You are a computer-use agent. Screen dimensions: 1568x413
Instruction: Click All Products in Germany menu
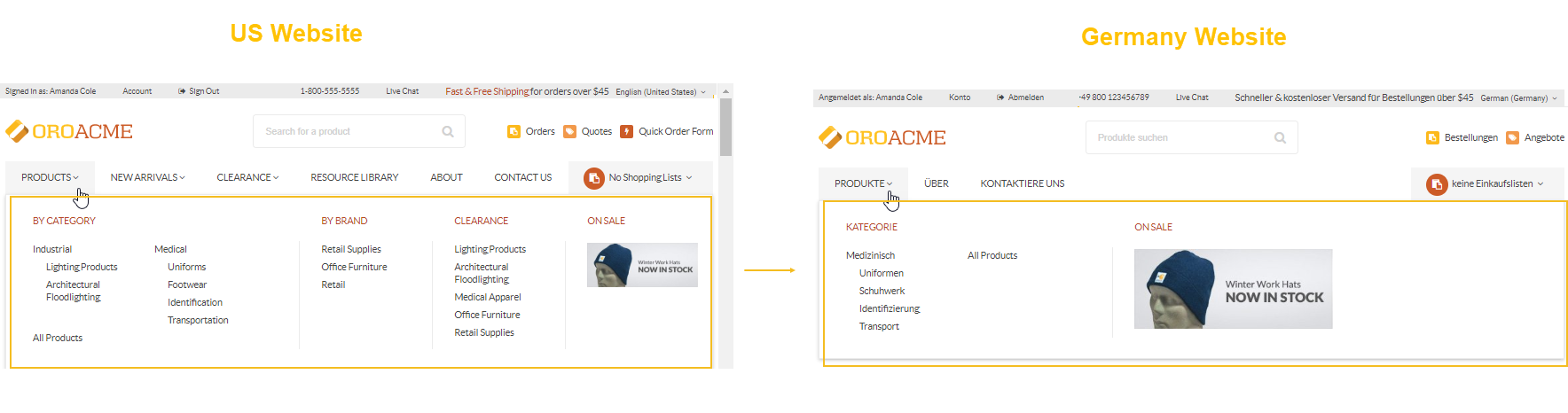992,255
